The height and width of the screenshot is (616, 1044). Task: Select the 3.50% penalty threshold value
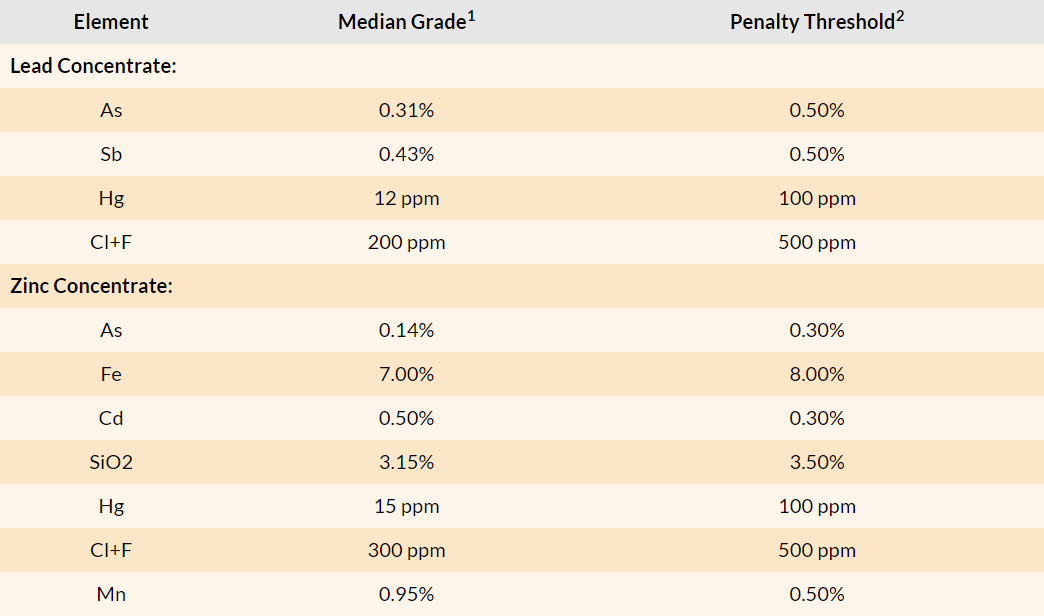click(817, 462)
